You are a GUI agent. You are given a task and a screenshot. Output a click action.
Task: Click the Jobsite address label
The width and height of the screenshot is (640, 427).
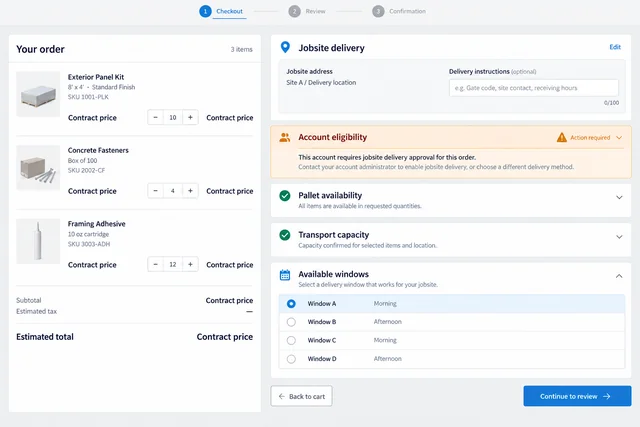pos(309,71)
